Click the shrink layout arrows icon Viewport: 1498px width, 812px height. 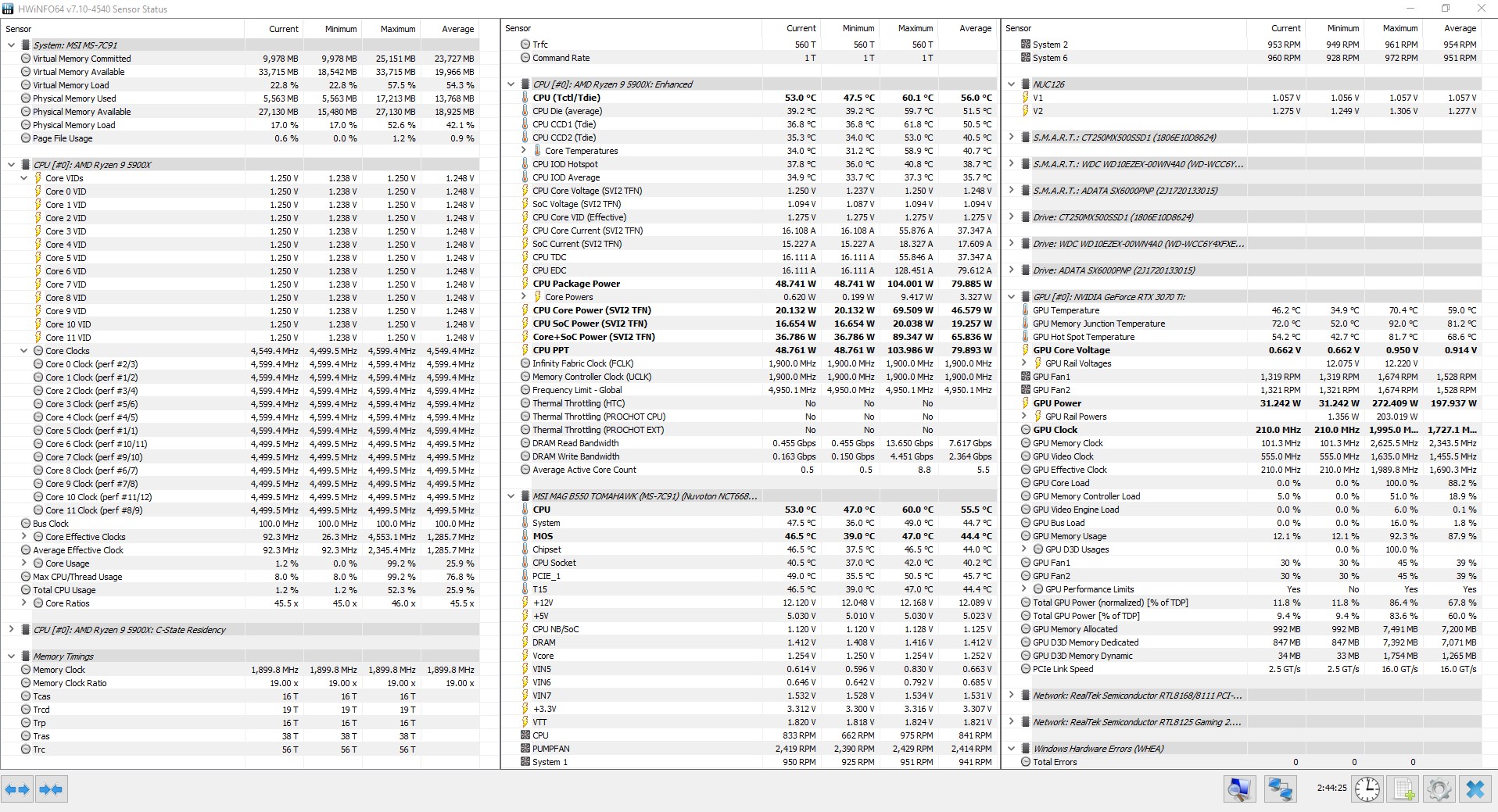pos(51,789)
